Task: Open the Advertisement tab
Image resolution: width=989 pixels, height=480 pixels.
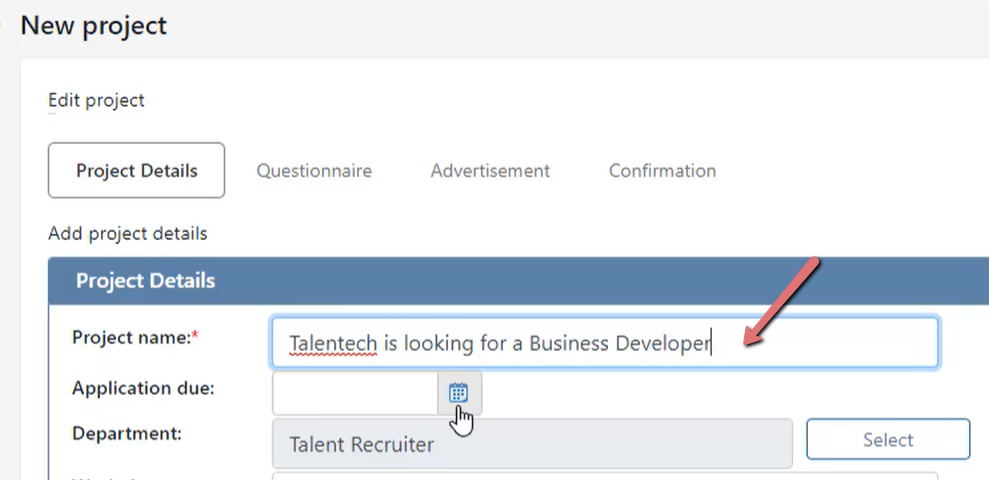Action: pos(490,170)
